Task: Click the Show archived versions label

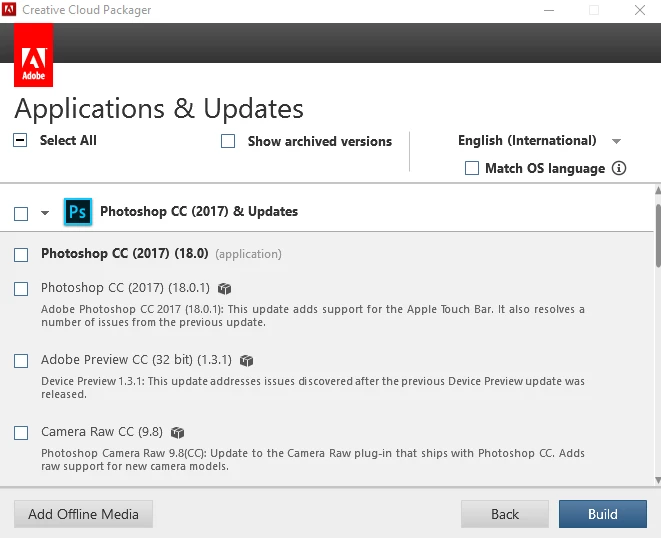Action: point(320,141)
